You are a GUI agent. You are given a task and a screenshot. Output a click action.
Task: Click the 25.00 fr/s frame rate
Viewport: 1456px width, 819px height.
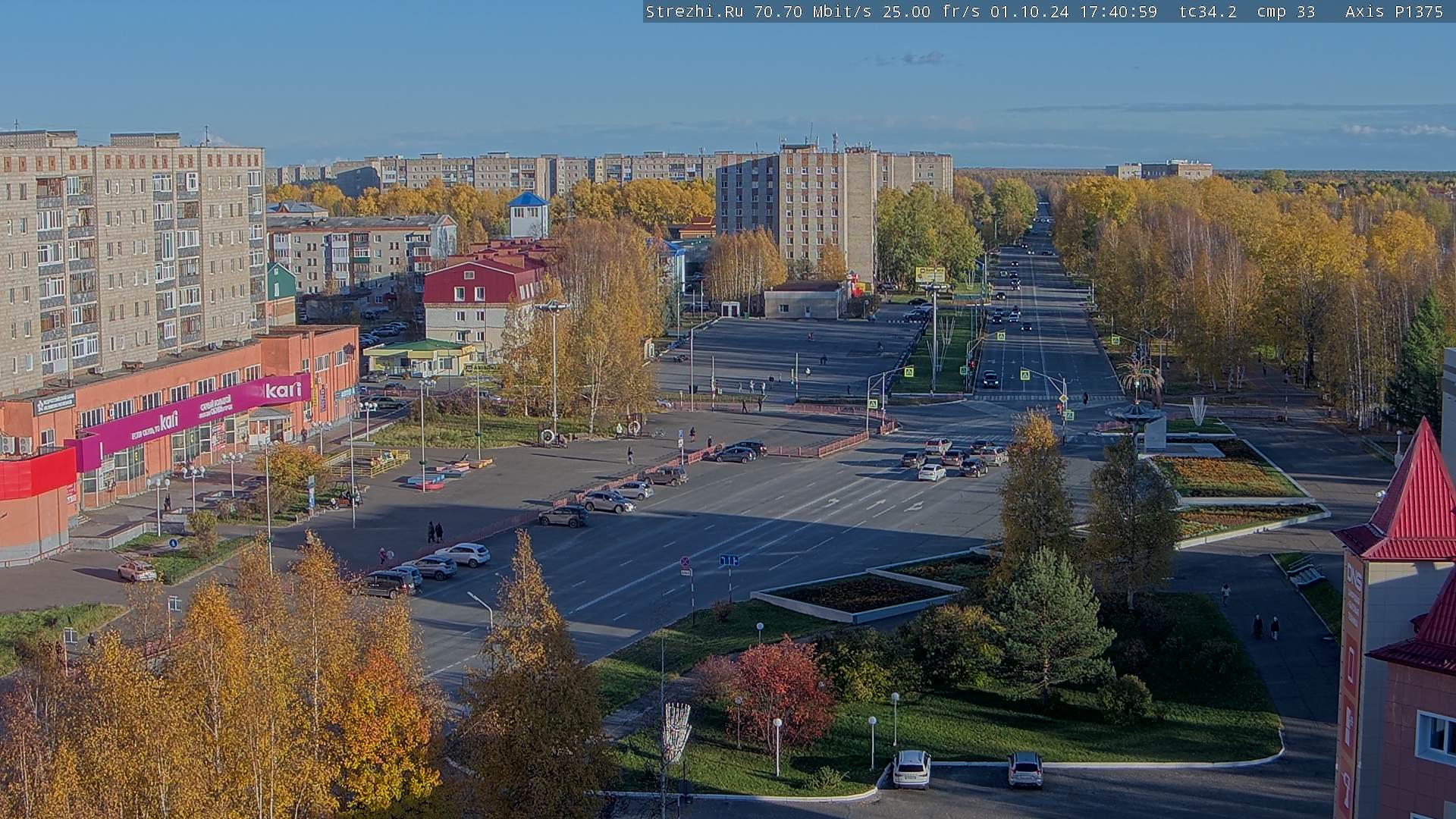pos(931,11)
